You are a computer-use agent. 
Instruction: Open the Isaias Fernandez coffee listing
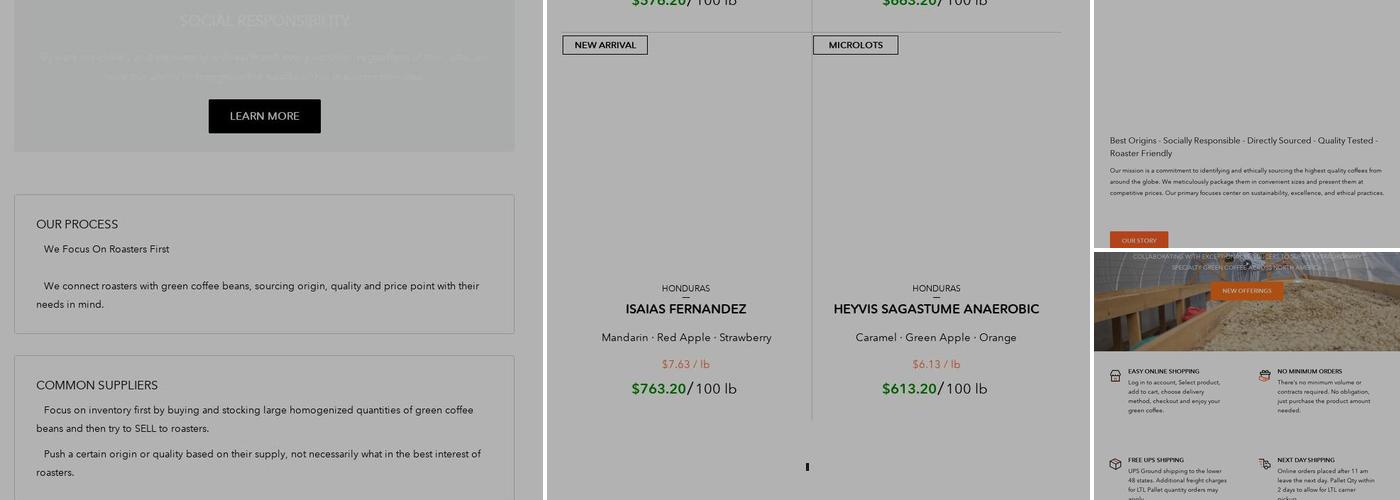[686, 309]
